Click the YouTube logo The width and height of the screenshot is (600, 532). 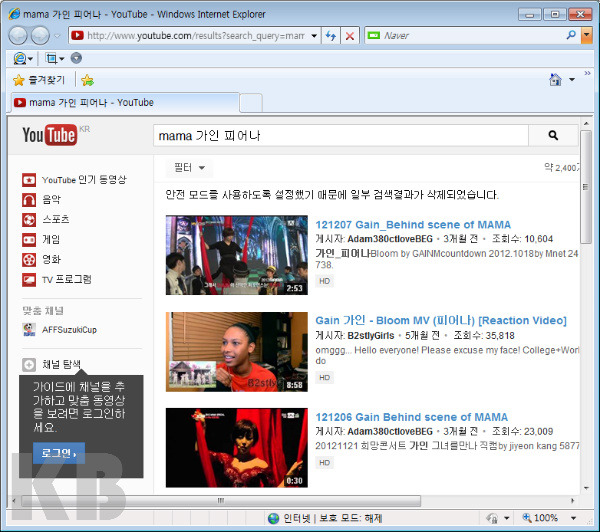pos(50,135)
